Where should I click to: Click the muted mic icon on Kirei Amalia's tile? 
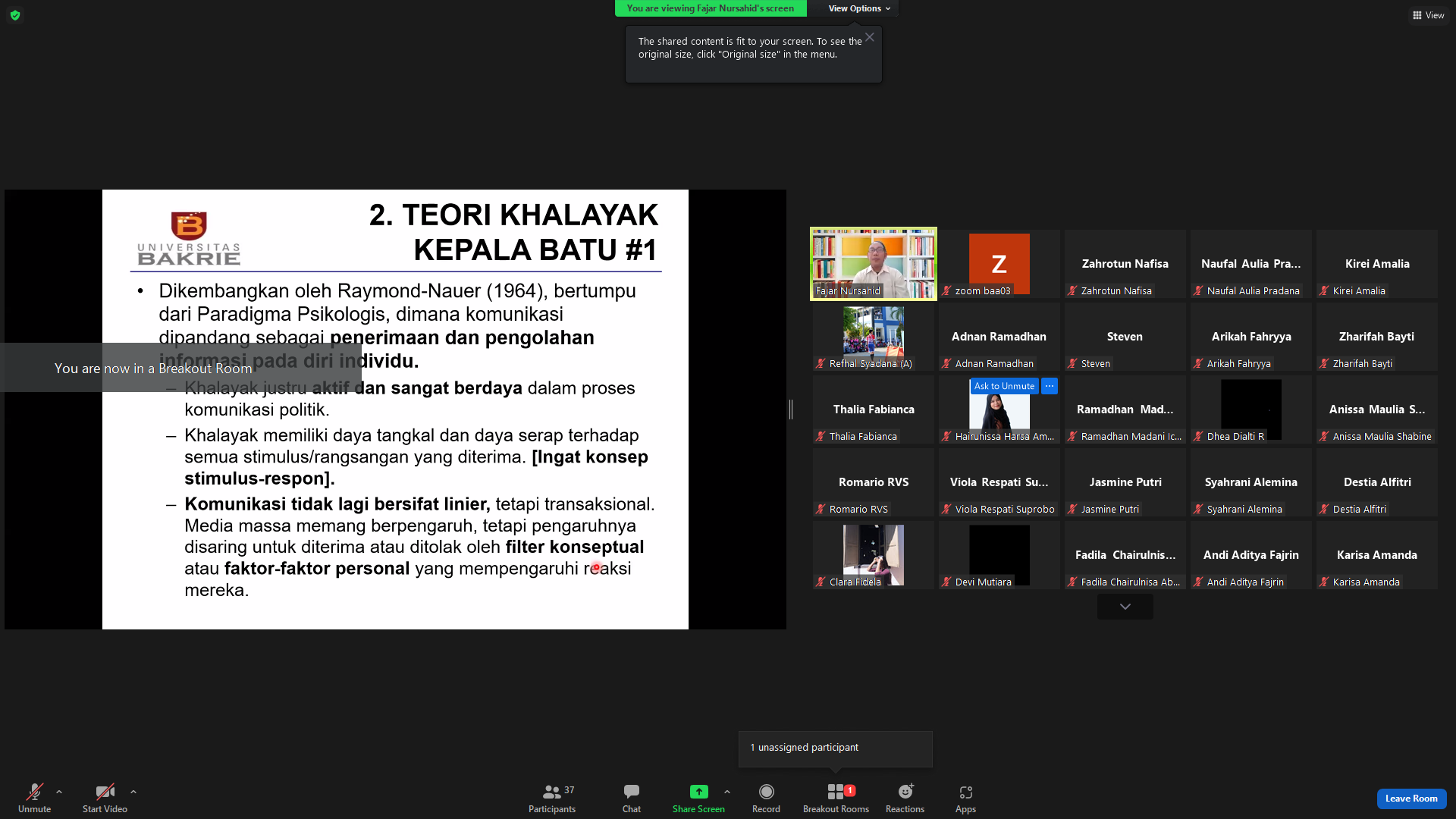pyautogui.click(x=1324, y=291)
